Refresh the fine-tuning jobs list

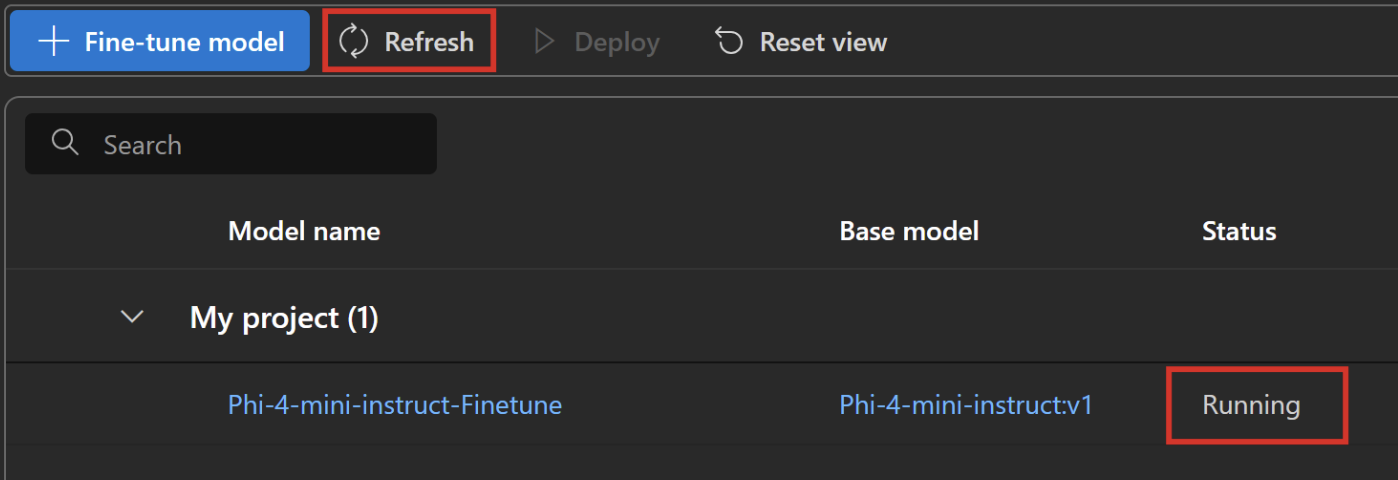(410, 41)
